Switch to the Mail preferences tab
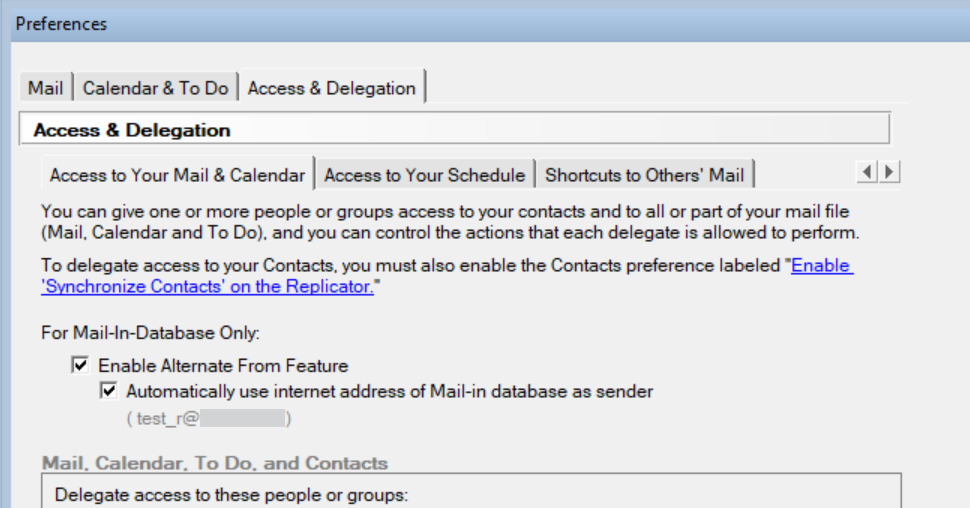The image size is (970, 508). point(45,88)
